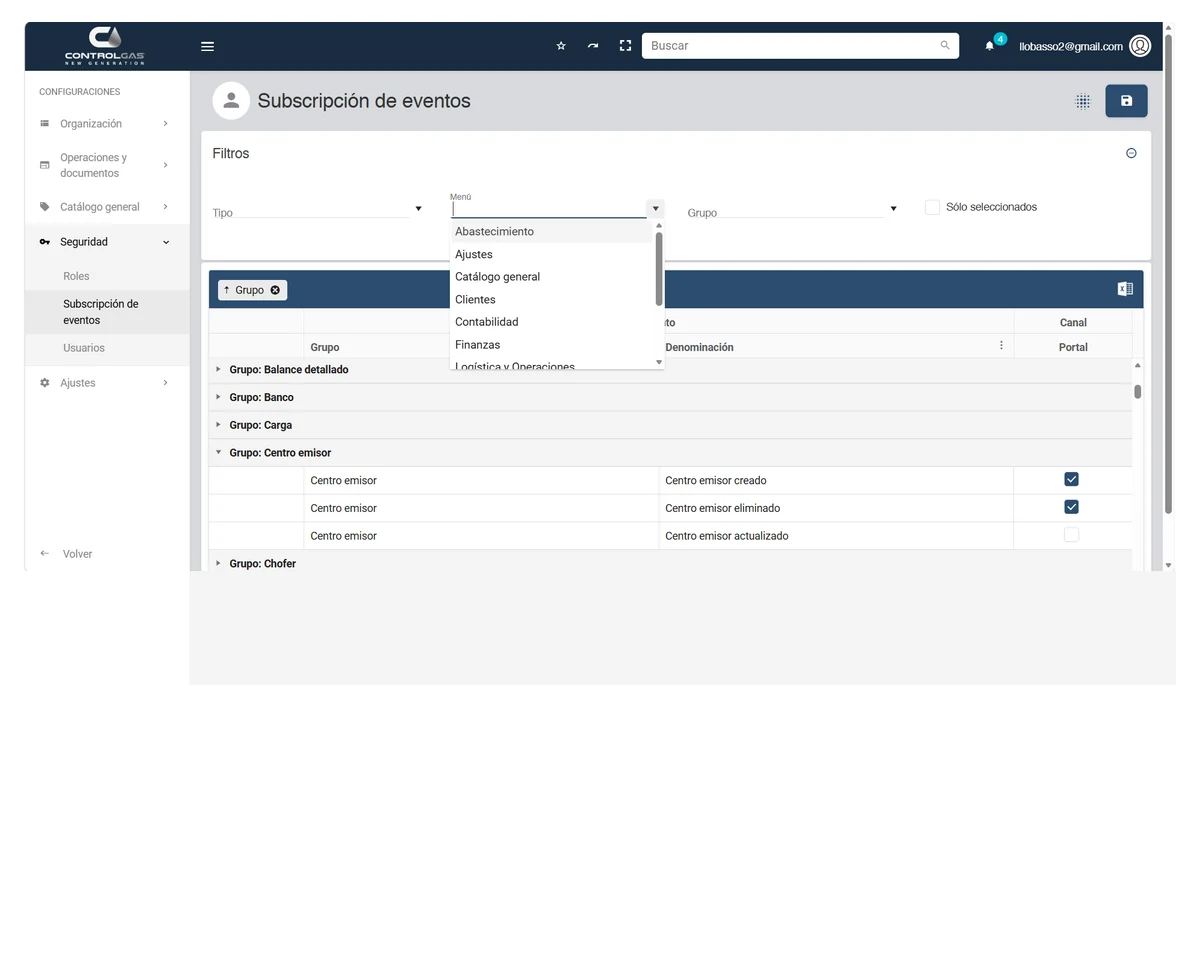The height and width of the screenshot is (979, 1199).
Task: Open Usuarios in sidebar
Action: (84, 348)
